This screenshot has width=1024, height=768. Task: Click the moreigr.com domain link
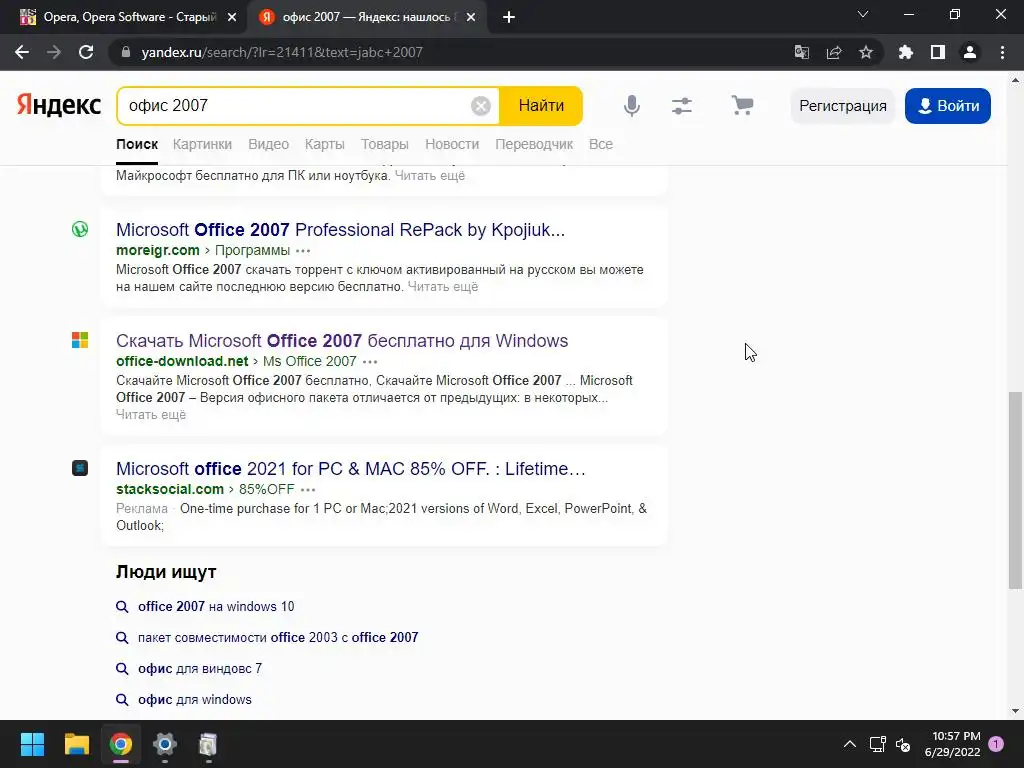[x=157, y=251]
